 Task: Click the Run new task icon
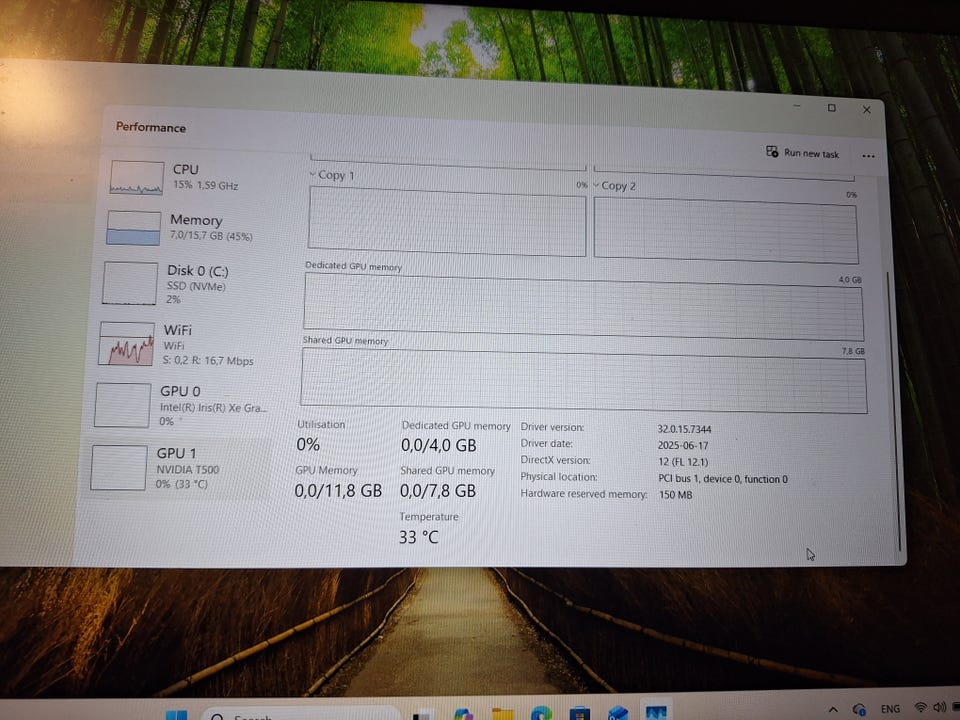pos(772,152)
